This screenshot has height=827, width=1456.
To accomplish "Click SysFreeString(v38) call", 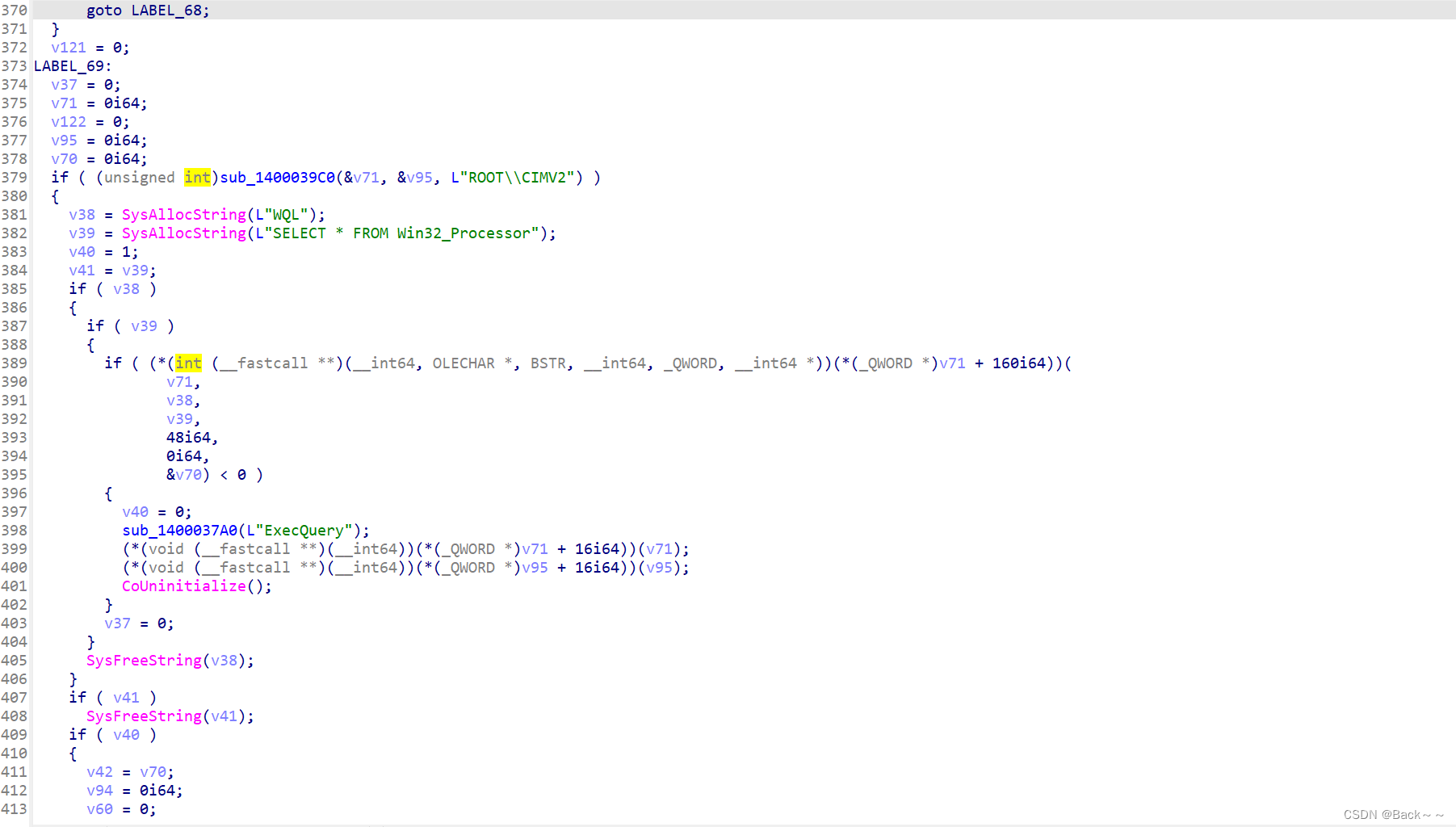I will tap(170, 661).
